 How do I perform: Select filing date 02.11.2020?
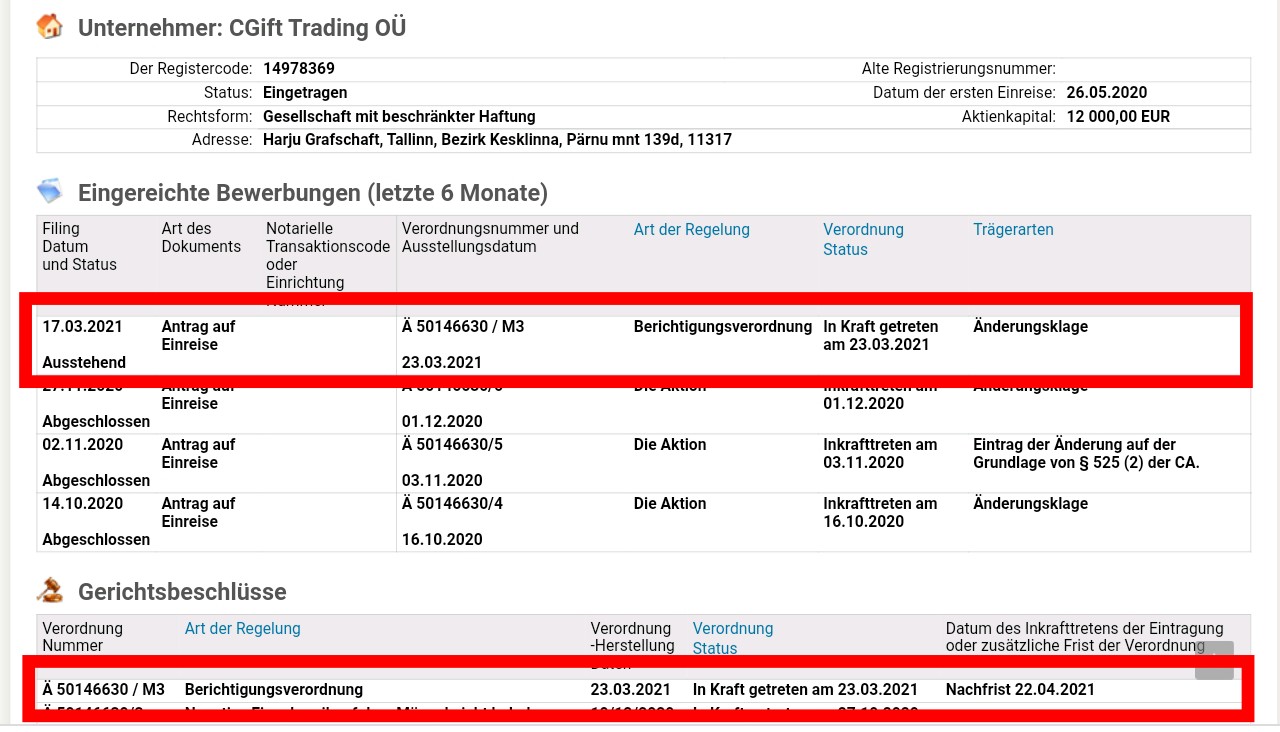pyautogui.click(x=83, y=444)
